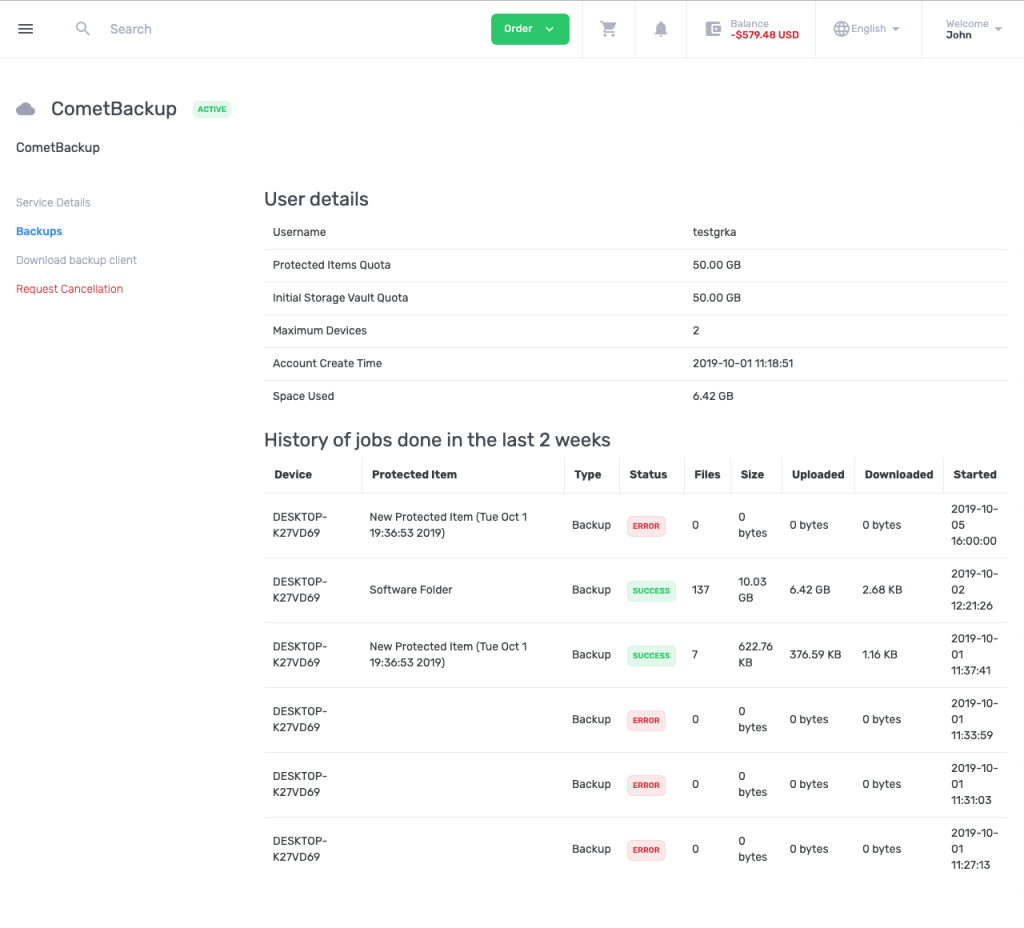Open the Order dropdown button

[x=530, y=29]
